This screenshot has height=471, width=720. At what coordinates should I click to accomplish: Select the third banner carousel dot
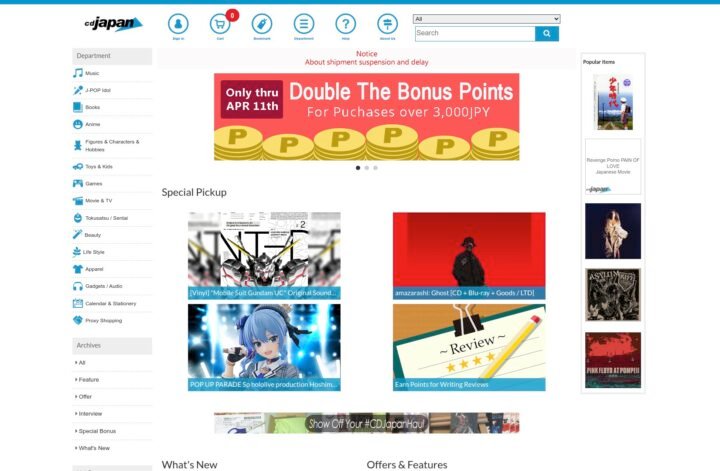pos(375,168)
